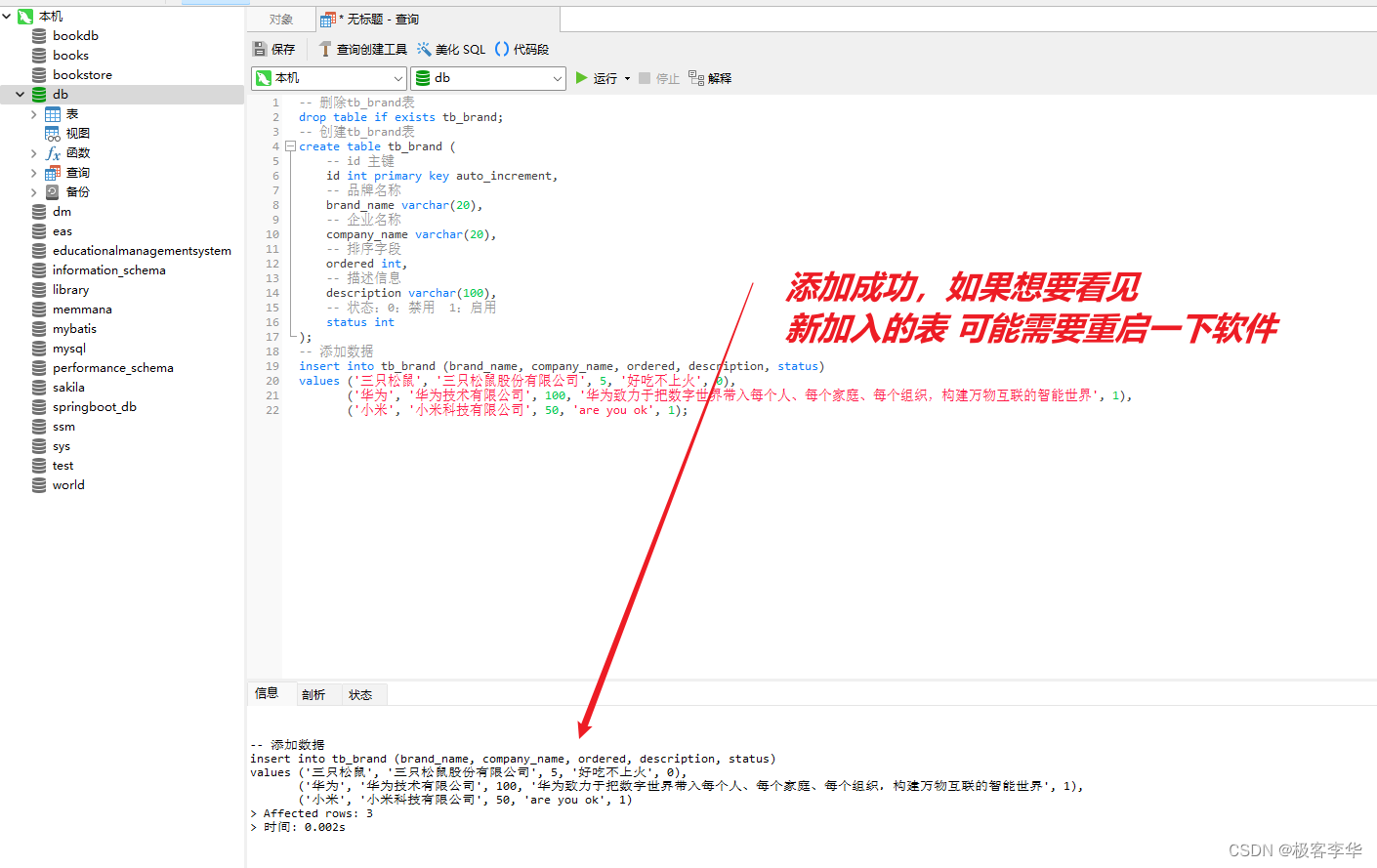Screen dimensions: 1377x868
Task: Open the connection dropdown showing 本机
Action: pos(329,78)
